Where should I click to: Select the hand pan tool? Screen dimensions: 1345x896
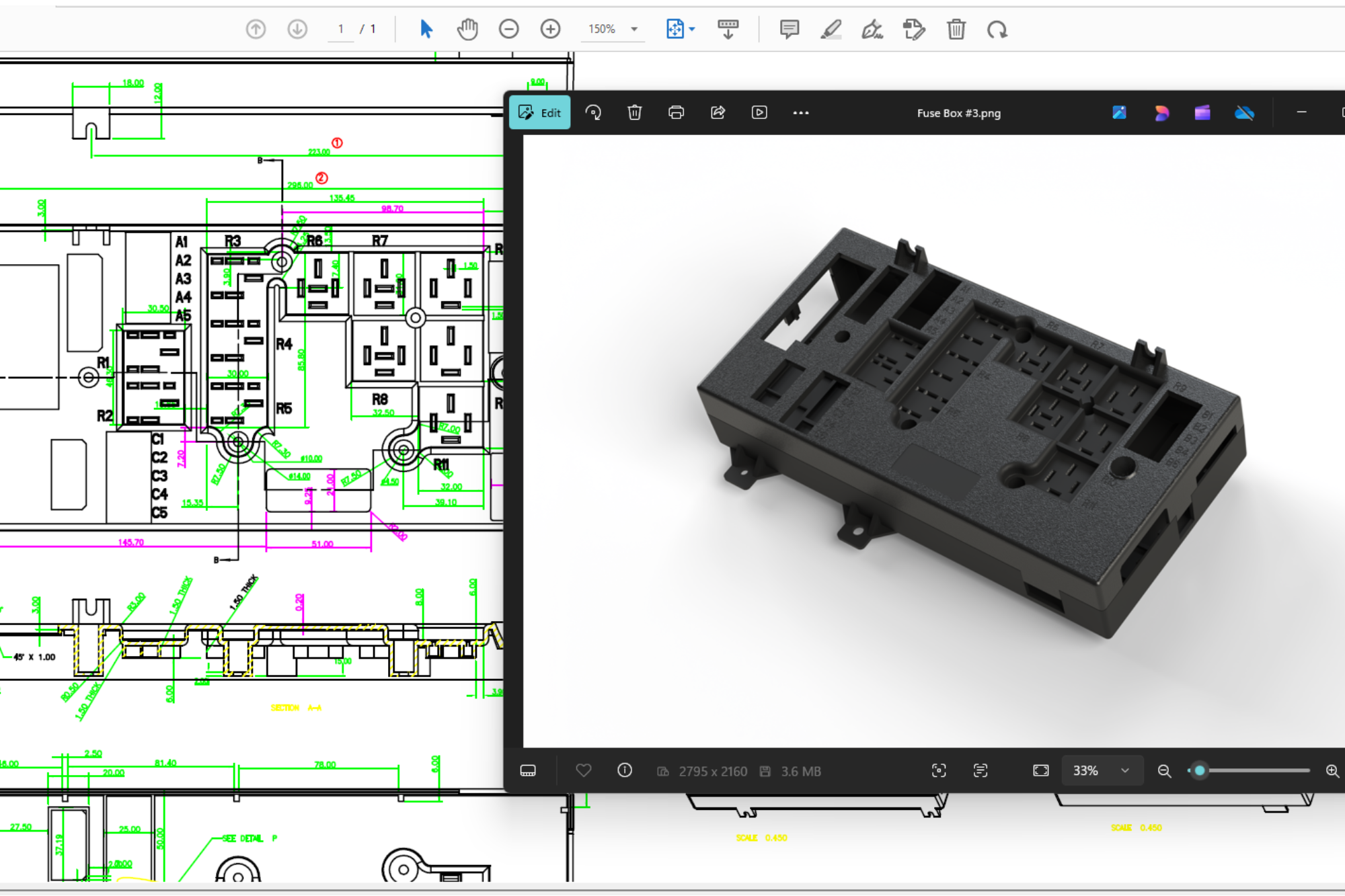[x=467, y=29]
